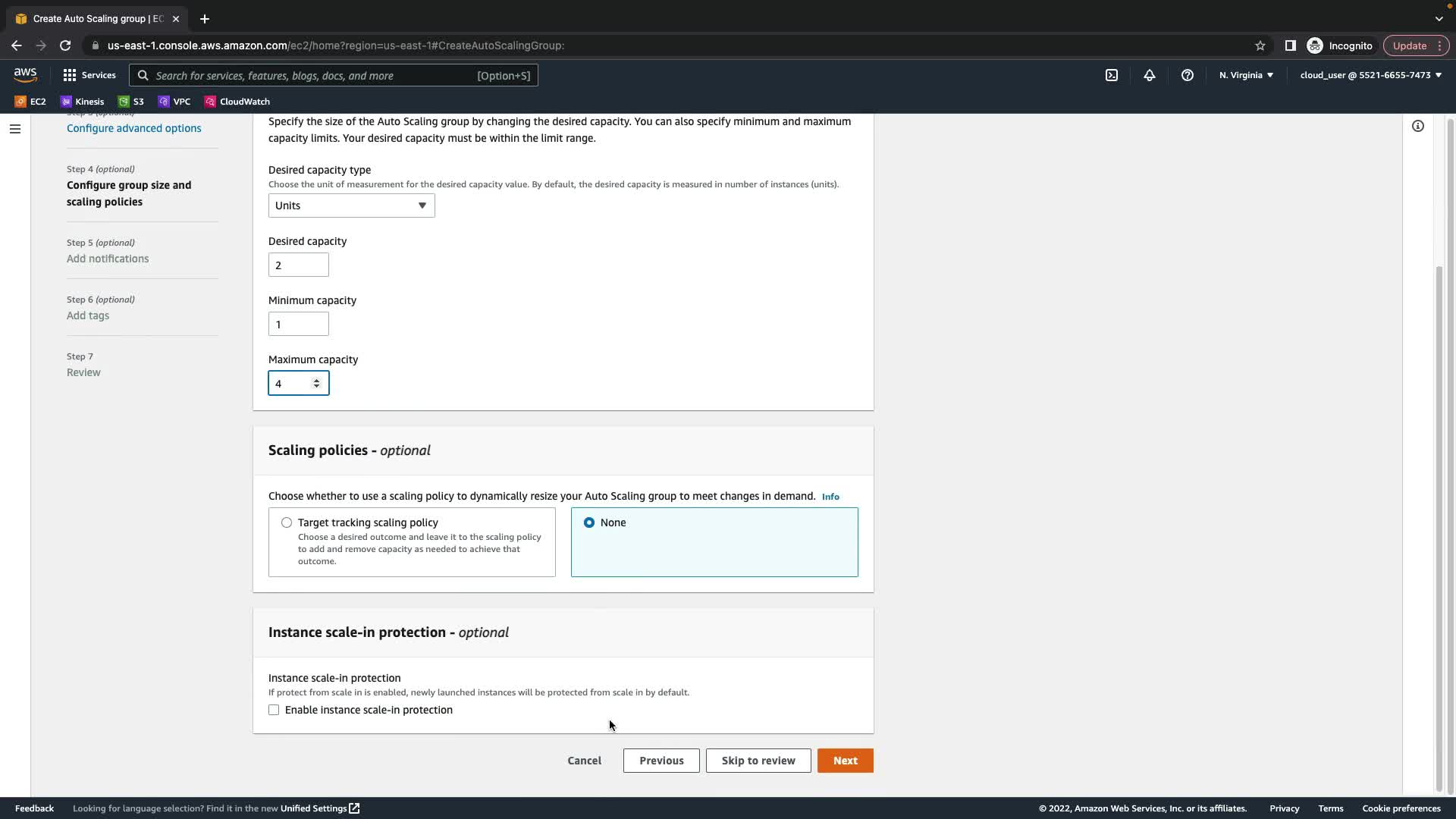Enable instance scale-in protection checkbox

pos(274,710)
